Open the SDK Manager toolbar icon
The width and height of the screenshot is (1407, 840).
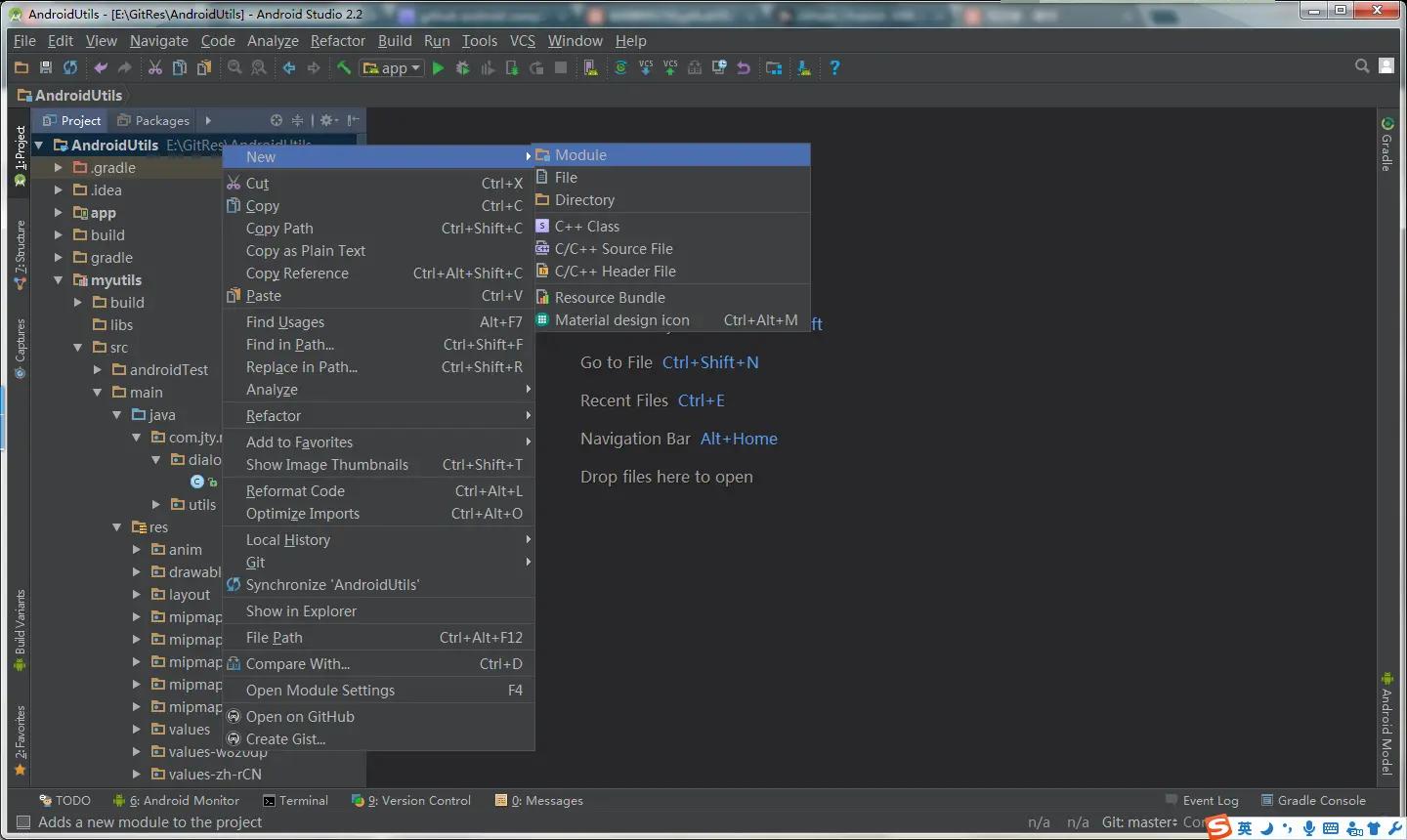point(804,67)
